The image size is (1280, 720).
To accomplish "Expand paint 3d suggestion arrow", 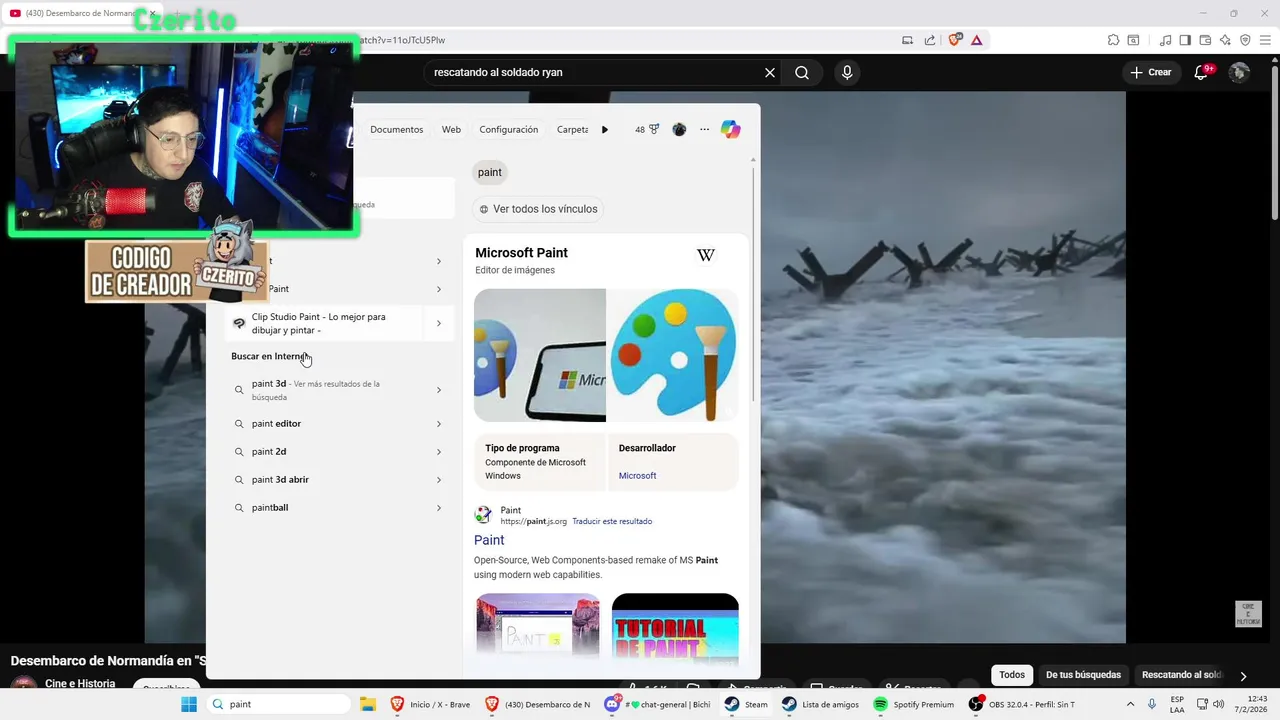I will point(438,390).
